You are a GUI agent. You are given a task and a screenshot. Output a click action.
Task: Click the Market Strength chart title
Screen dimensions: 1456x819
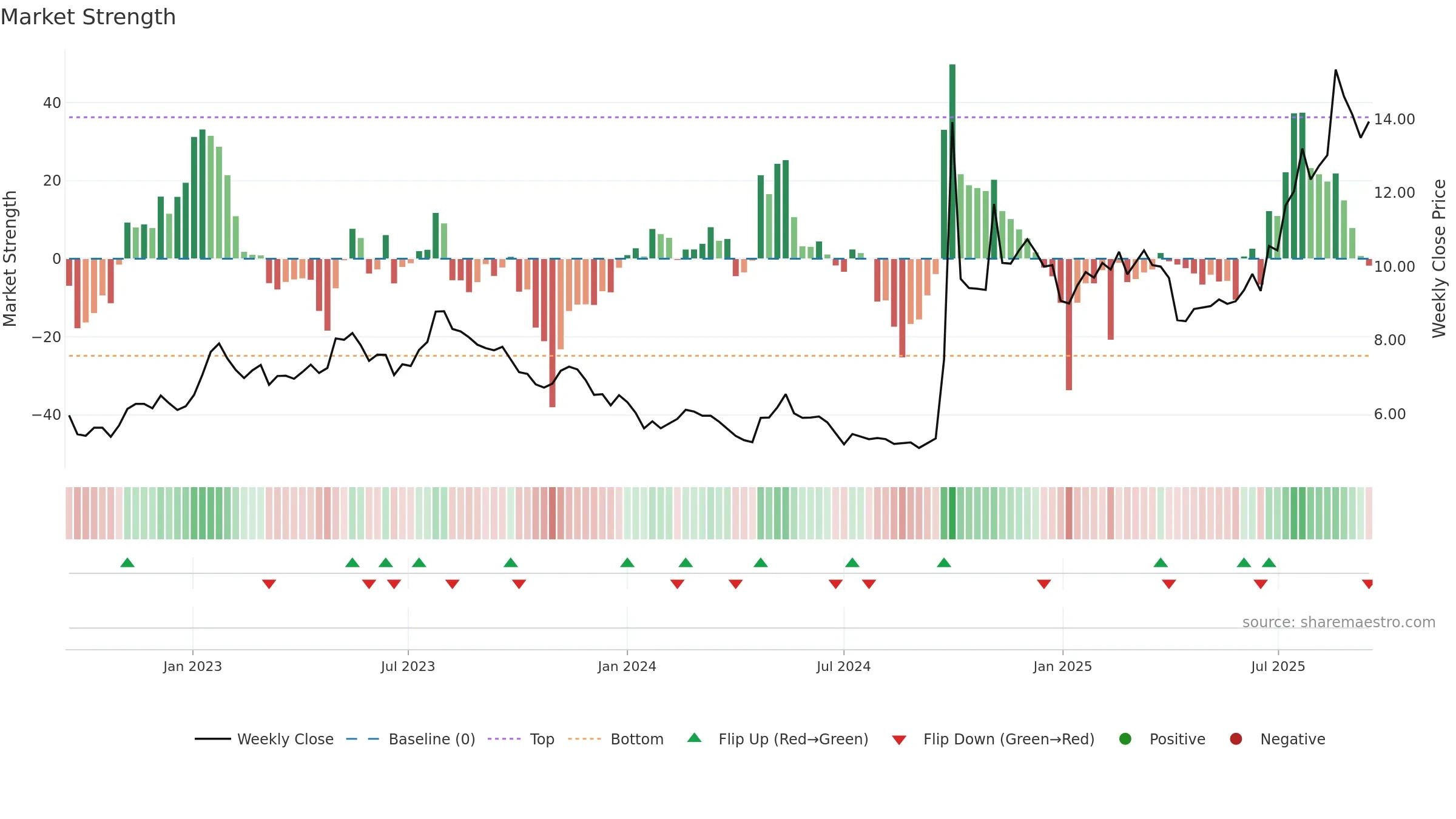point(88,17)
